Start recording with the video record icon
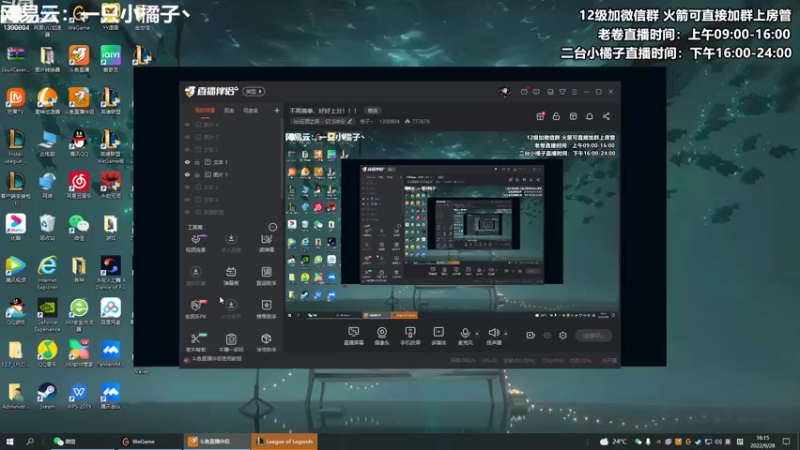800x450 pixels. (531, 335)
